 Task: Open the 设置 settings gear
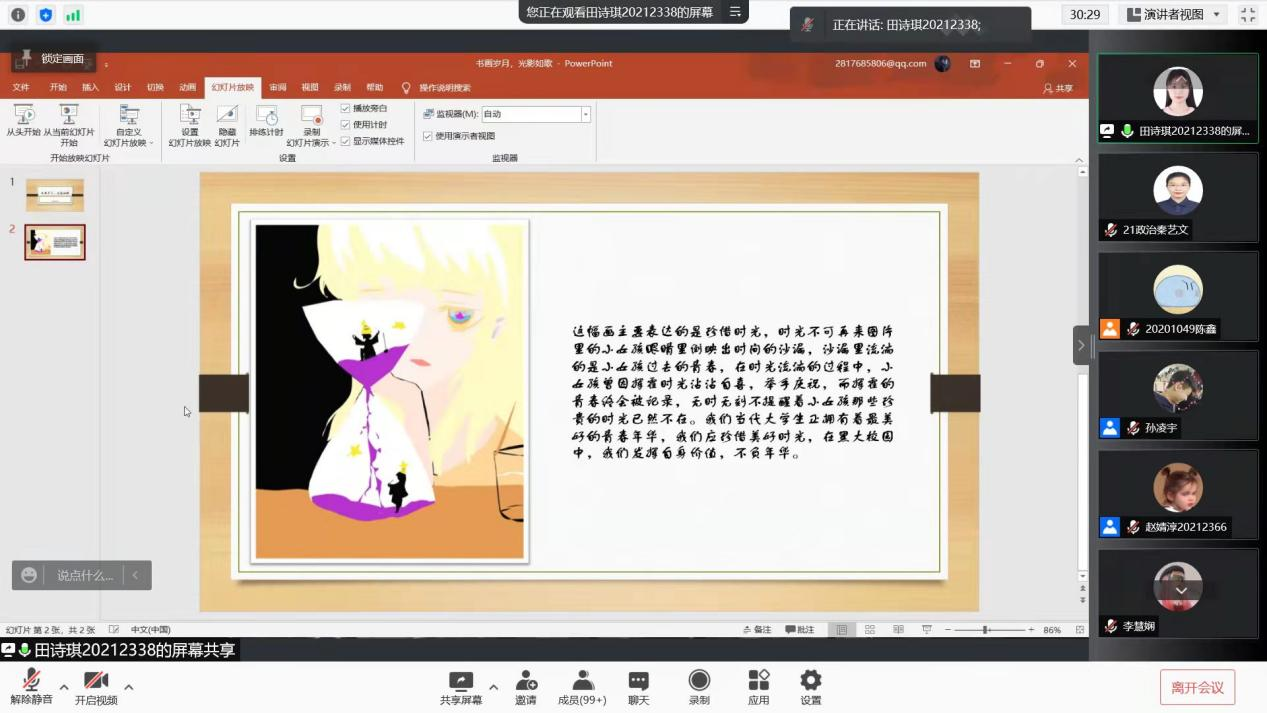pyautogui.click(x=810, y=681)
